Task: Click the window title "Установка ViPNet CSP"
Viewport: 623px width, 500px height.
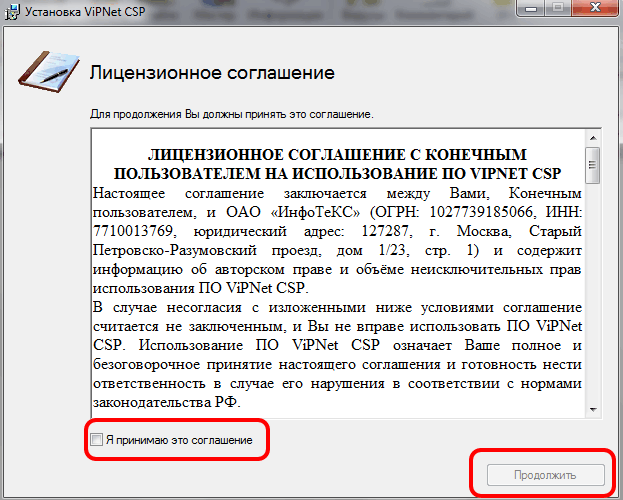Action: (x=85, y=12)
